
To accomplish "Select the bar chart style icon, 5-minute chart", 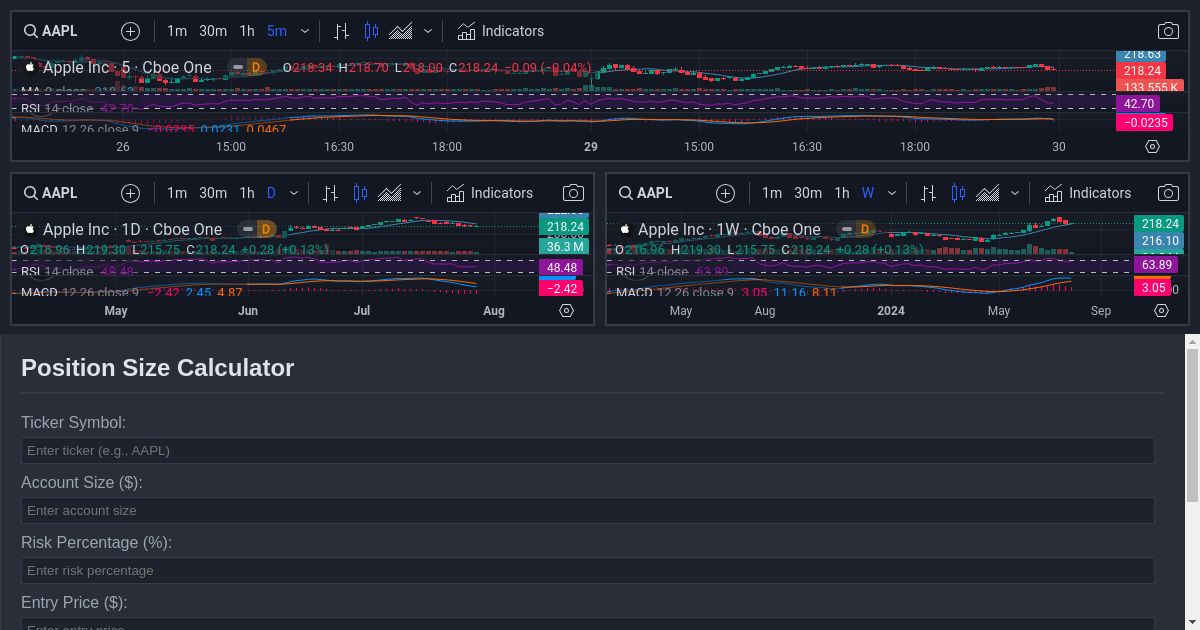I will [x=341, y=31].
